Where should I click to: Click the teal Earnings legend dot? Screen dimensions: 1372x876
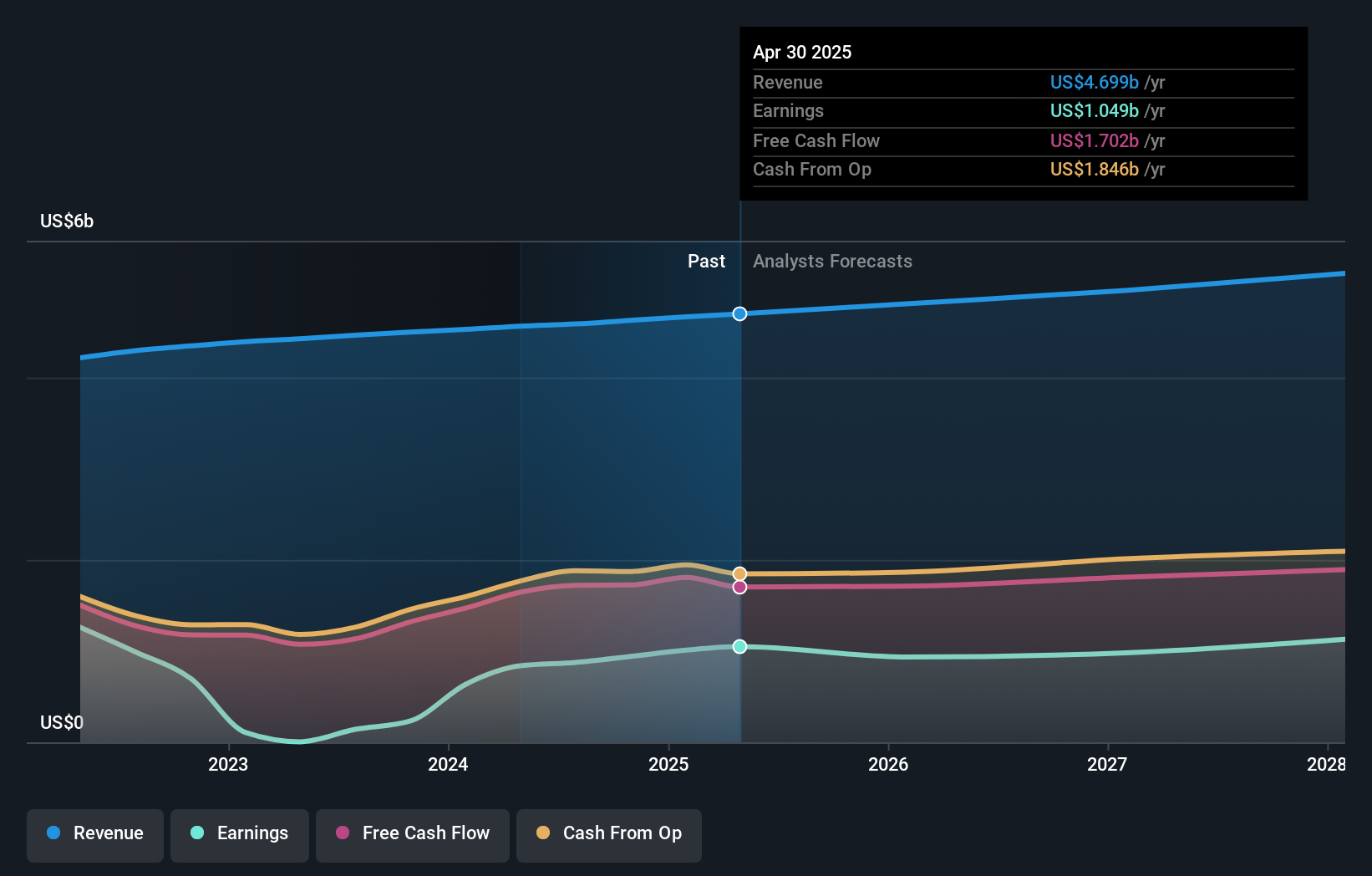pyautogui.click(x=197, y=833)
